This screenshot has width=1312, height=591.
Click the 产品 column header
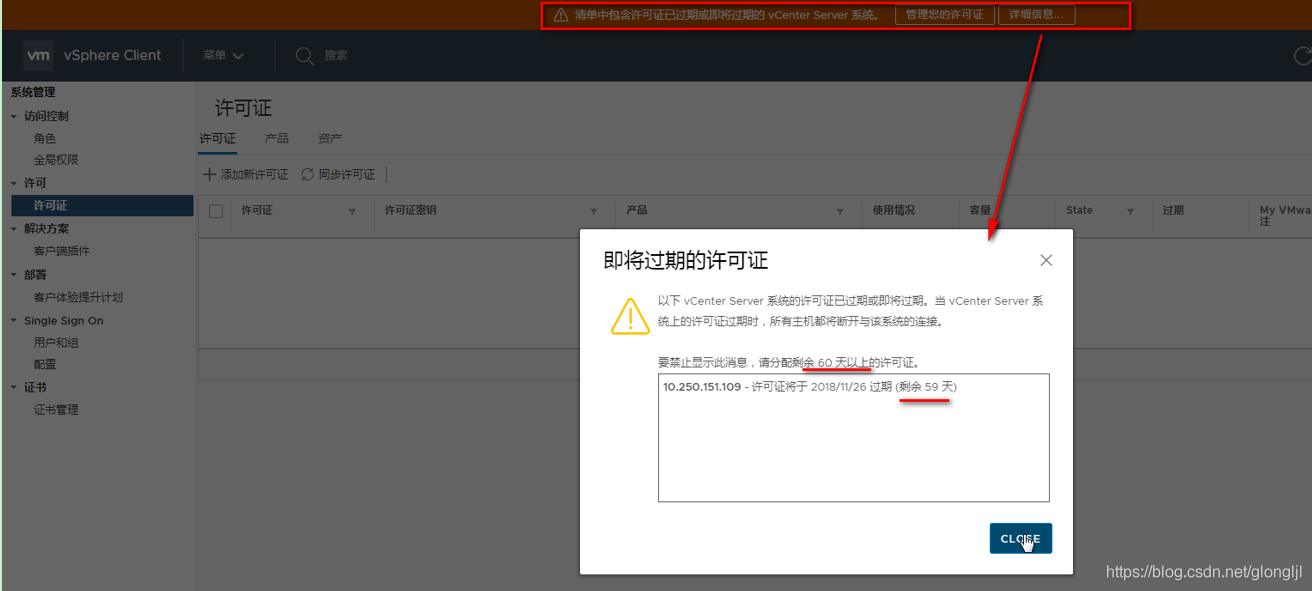(x=637, y=211)
